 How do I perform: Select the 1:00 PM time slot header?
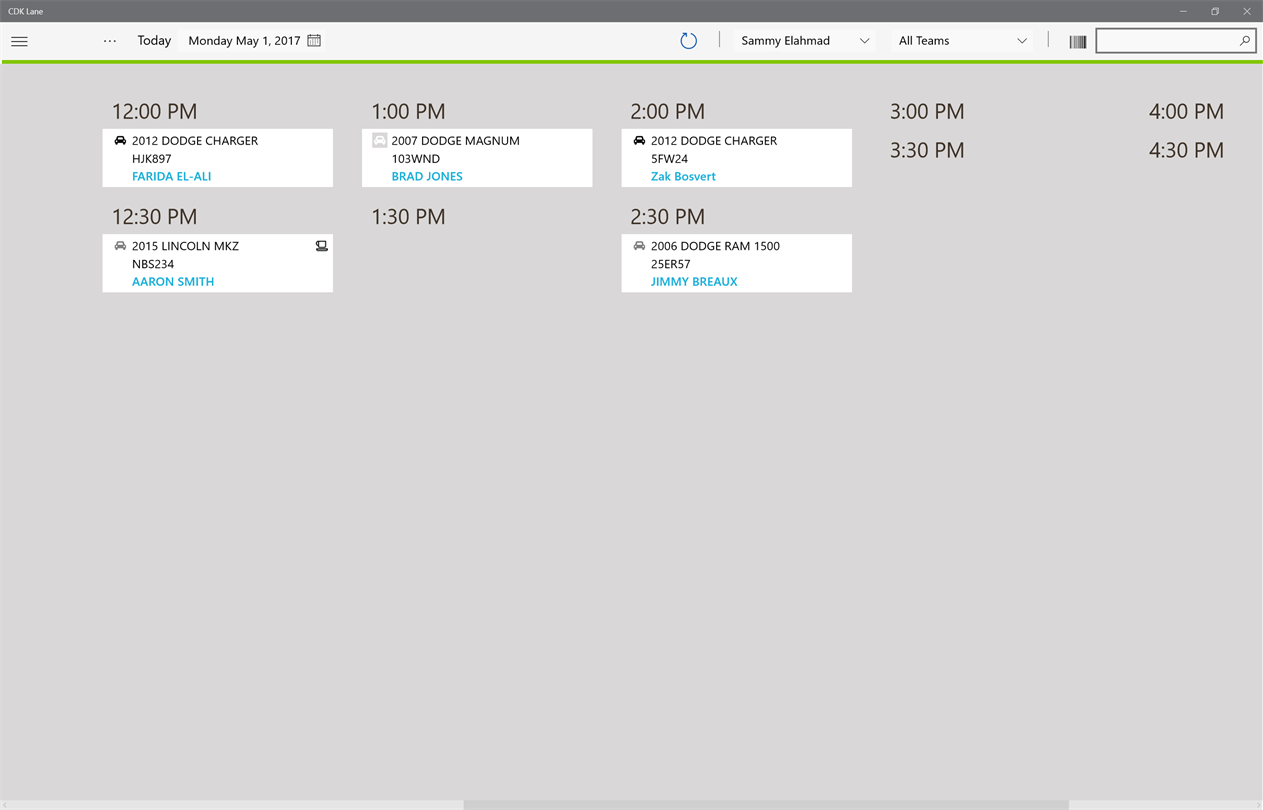click(408, 112)
